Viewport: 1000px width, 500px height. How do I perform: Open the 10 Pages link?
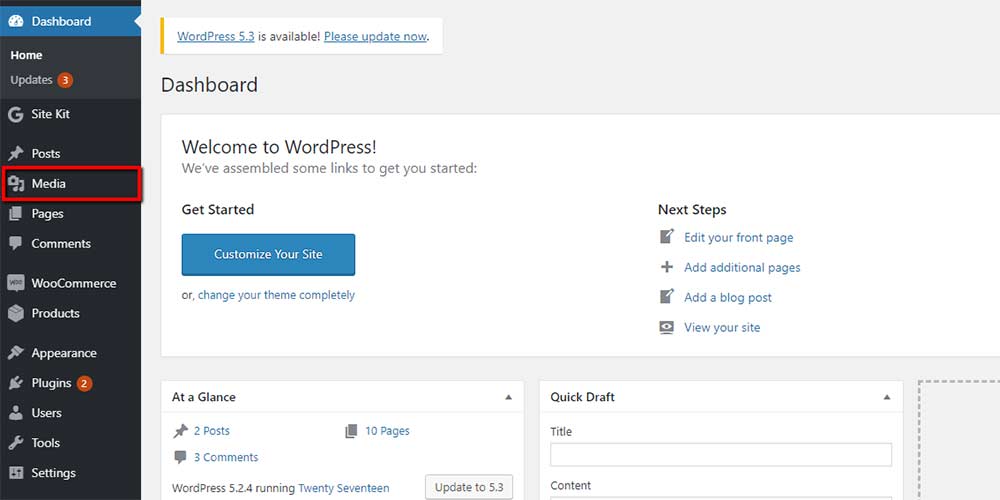coord(387,431)
